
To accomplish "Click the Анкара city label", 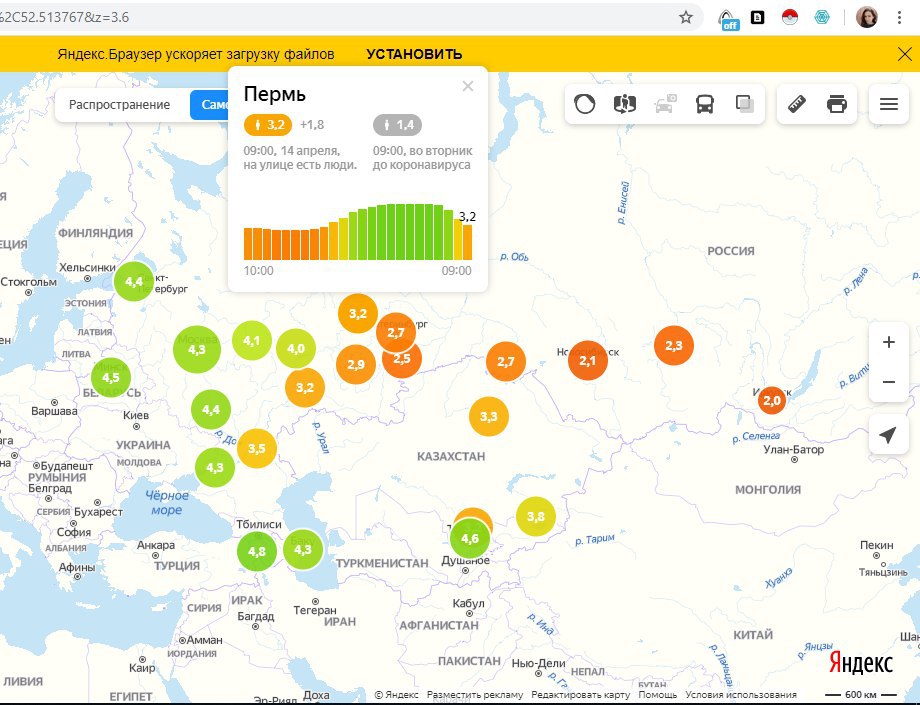I will pos(155,545).
